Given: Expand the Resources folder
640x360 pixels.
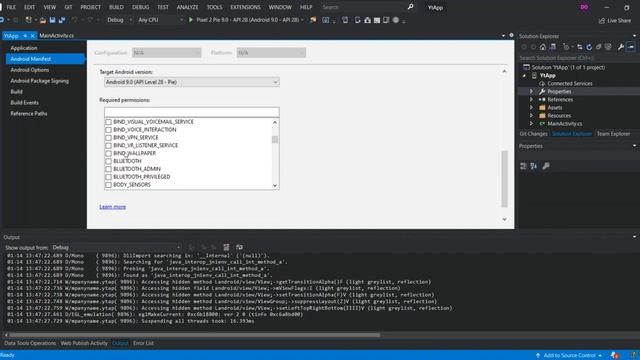Looking at the screenshot, I should point(531,116).
